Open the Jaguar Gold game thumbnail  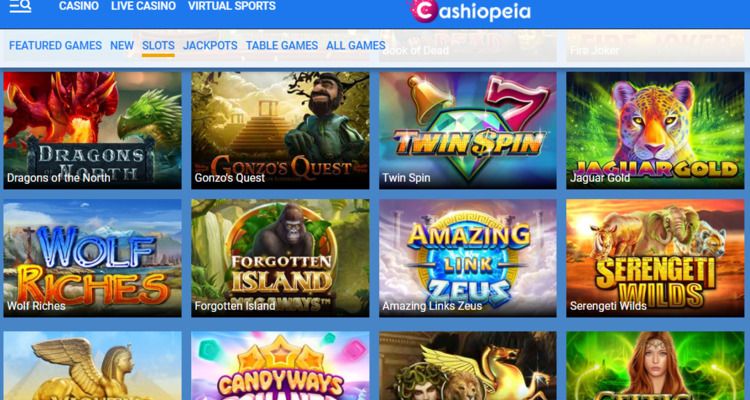coord(655,131)
